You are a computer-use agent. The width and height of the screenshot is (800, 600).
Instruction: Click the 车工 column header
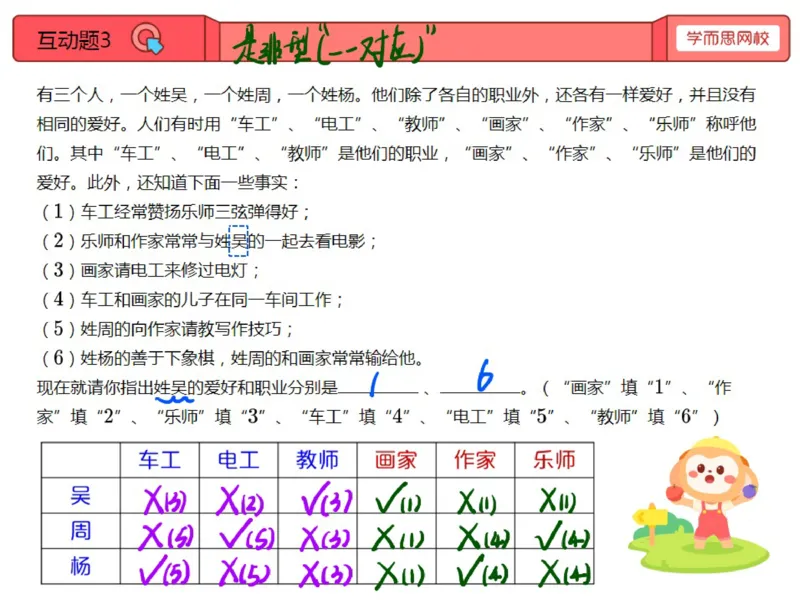click(x=160, y=460)
